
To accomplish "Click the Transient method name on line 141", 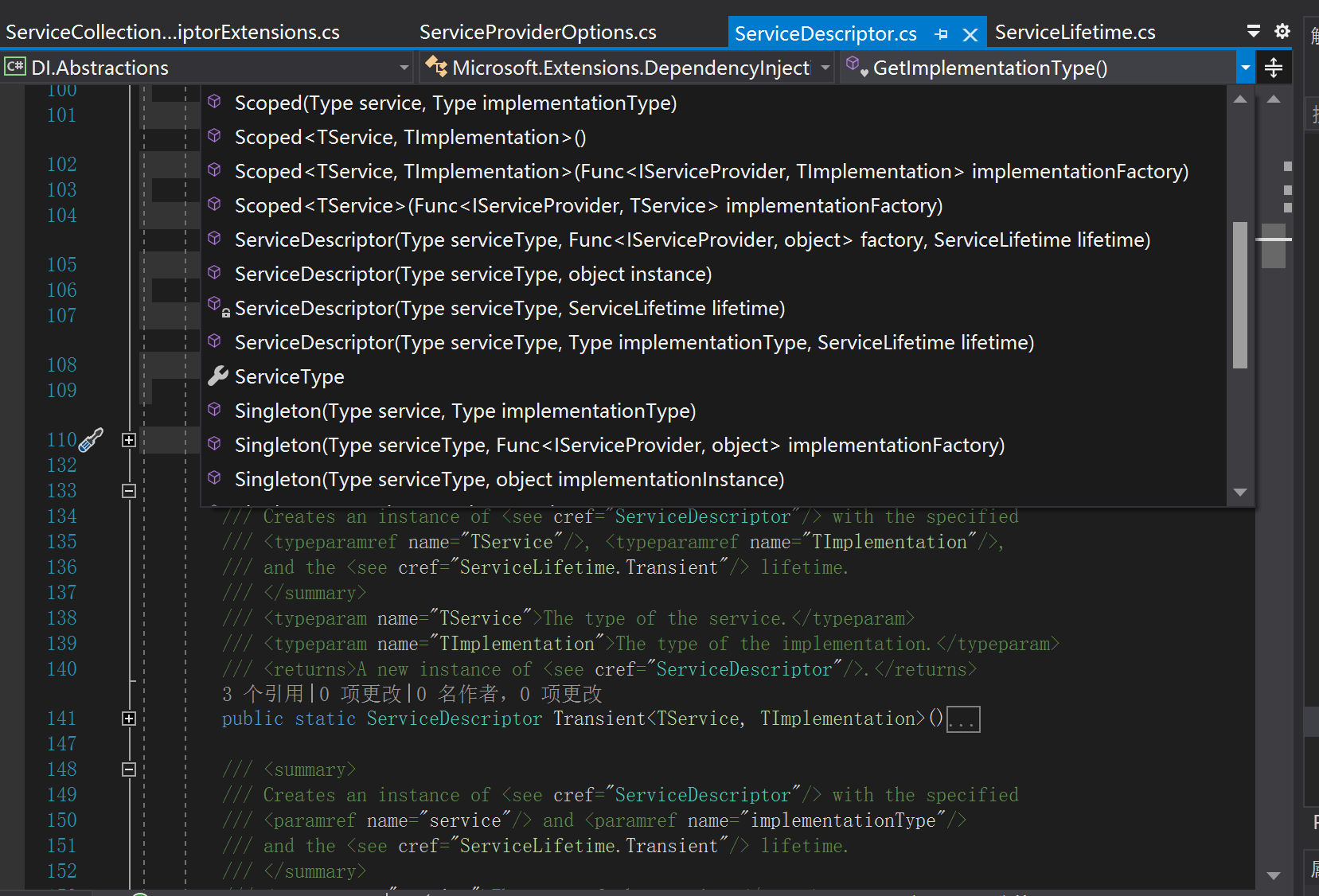I will coord(599,719).
